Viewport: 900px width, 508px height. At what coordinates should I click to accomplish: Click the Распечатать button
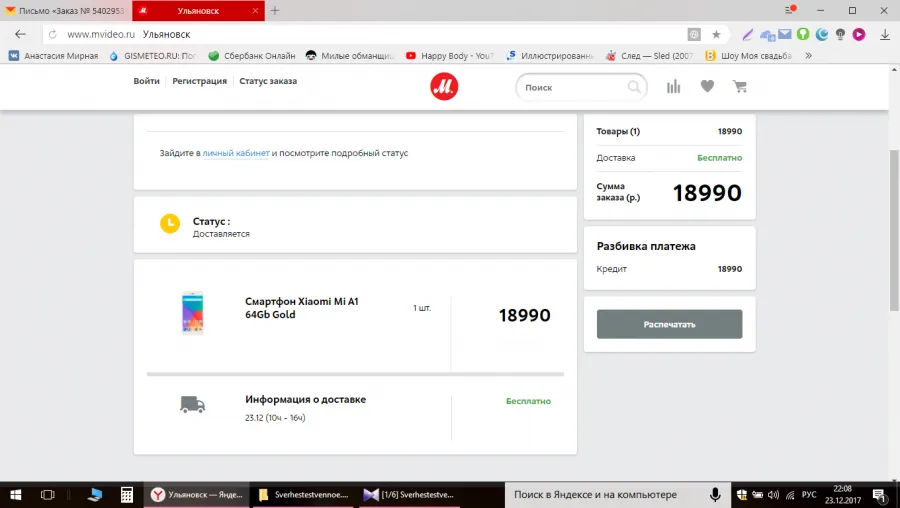[x=669, y=324]
